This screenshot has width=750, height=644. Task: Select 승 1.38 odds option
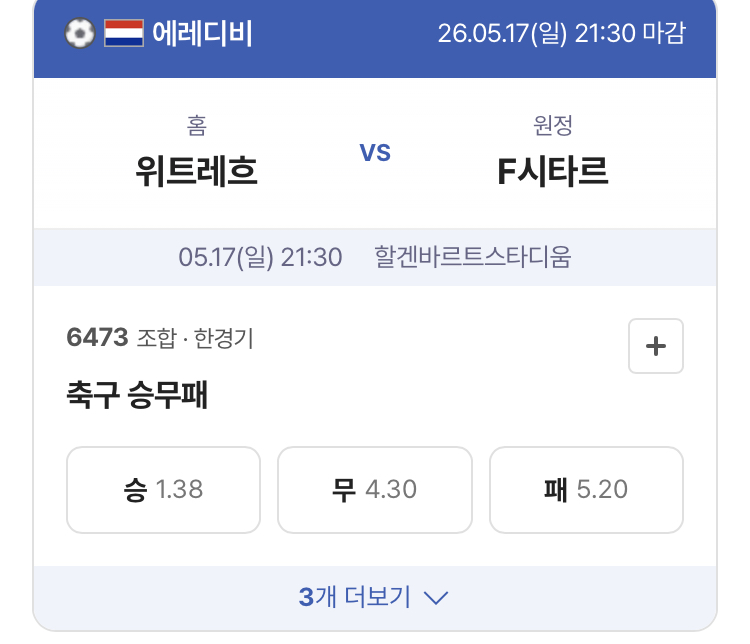coord(164,490)
